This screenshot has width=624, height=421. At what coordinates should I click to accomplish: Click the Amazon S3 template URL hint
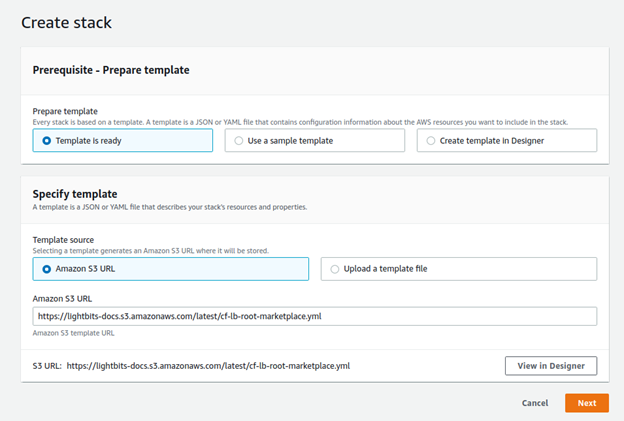73,333
